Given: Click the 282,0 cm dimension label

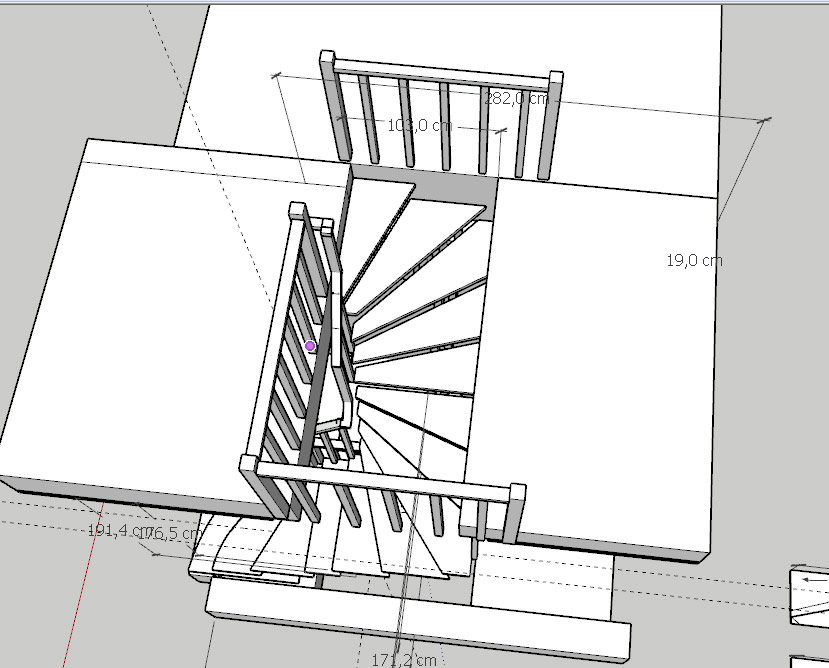Looking at the screenshot, I should (x=516, y=98).
